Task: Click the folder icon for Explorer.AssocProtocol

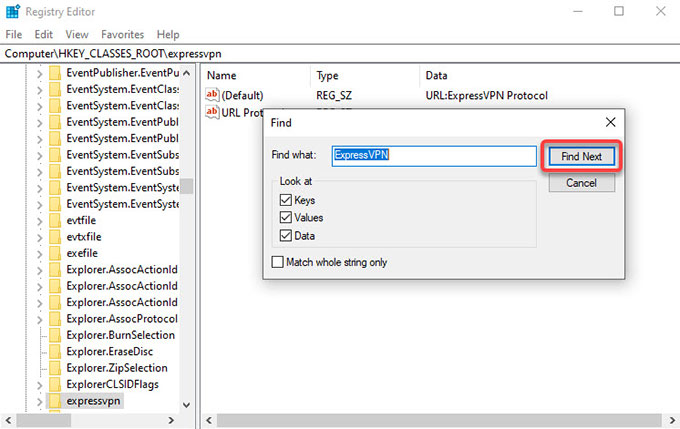Action: coord(55,319)
